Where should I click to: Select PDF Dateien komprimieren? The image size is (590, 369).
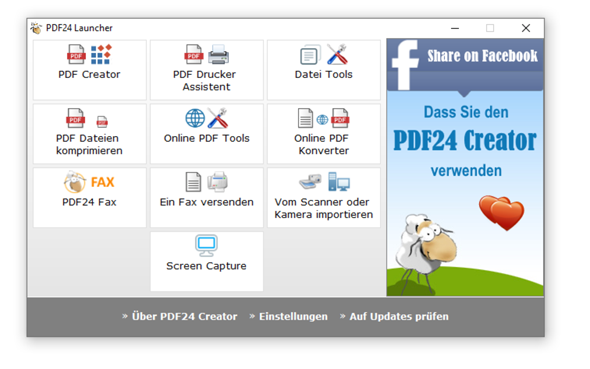tap(90, 134)
